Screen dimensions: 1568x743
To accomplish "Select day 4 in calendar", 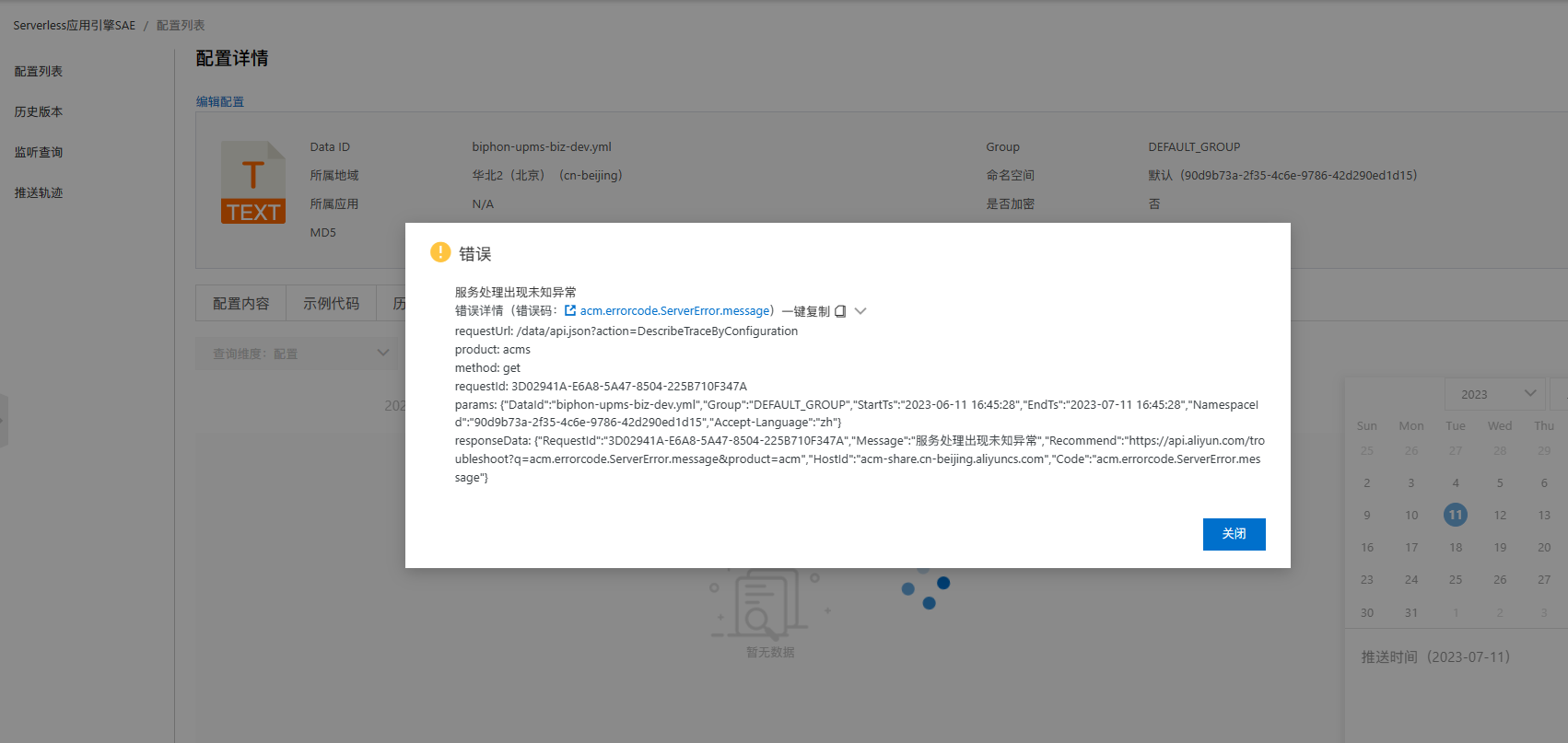I will [1456, 482].
